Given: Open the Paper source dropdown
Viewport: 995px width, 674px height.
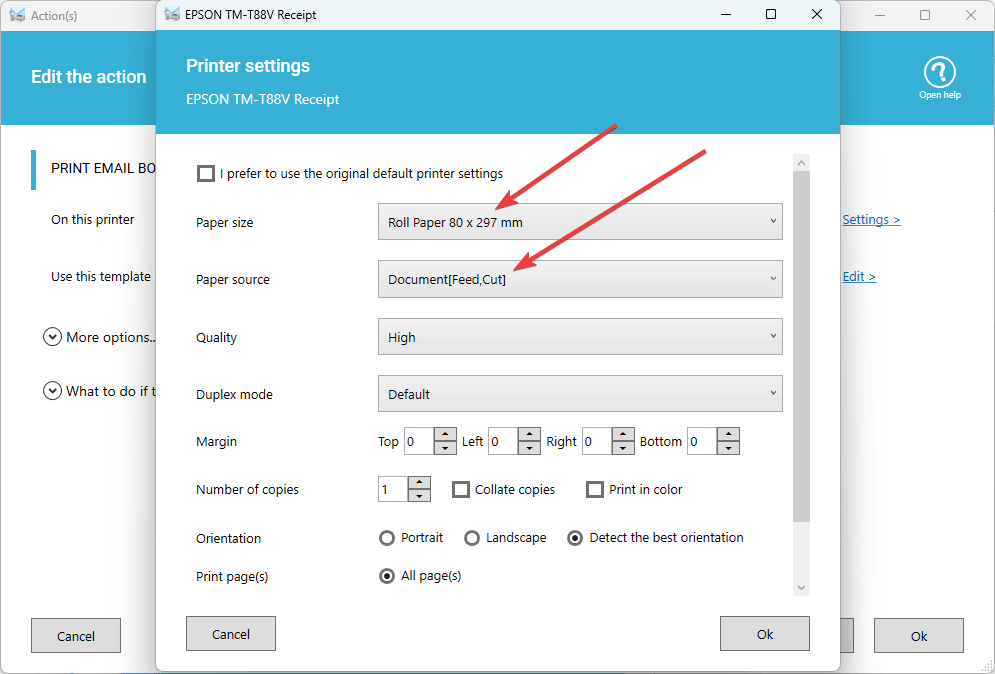Looking at the screenshot, I should click(x=580, y=279).
